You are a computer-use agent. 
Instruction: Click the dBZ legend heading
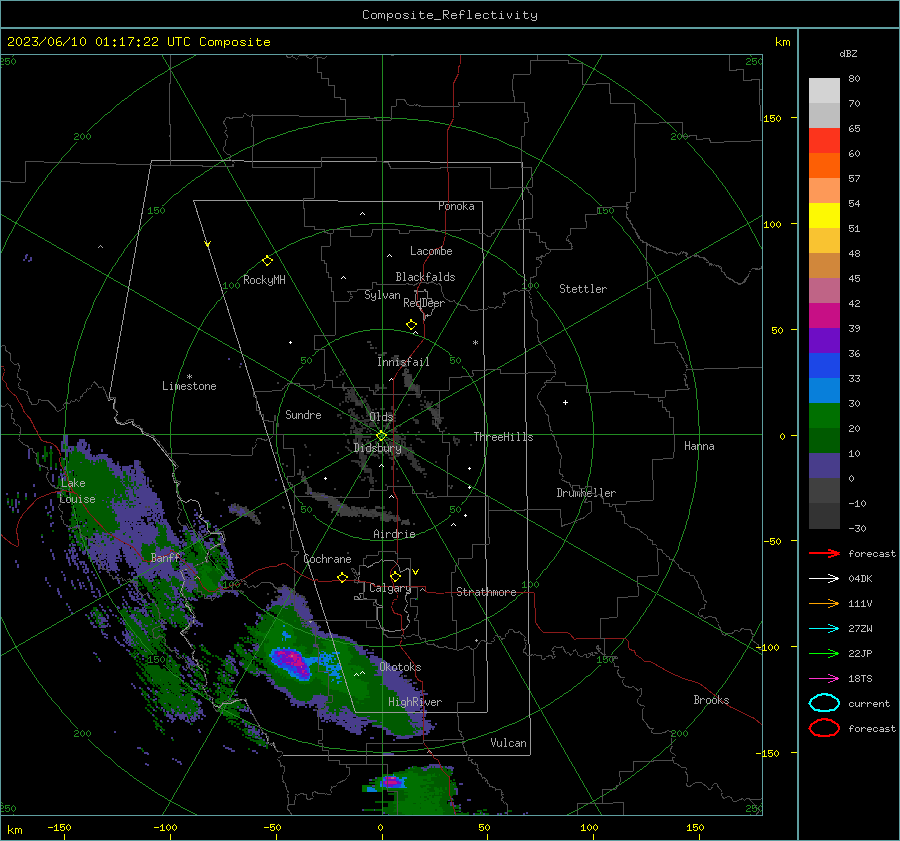(x=848, y=54)
